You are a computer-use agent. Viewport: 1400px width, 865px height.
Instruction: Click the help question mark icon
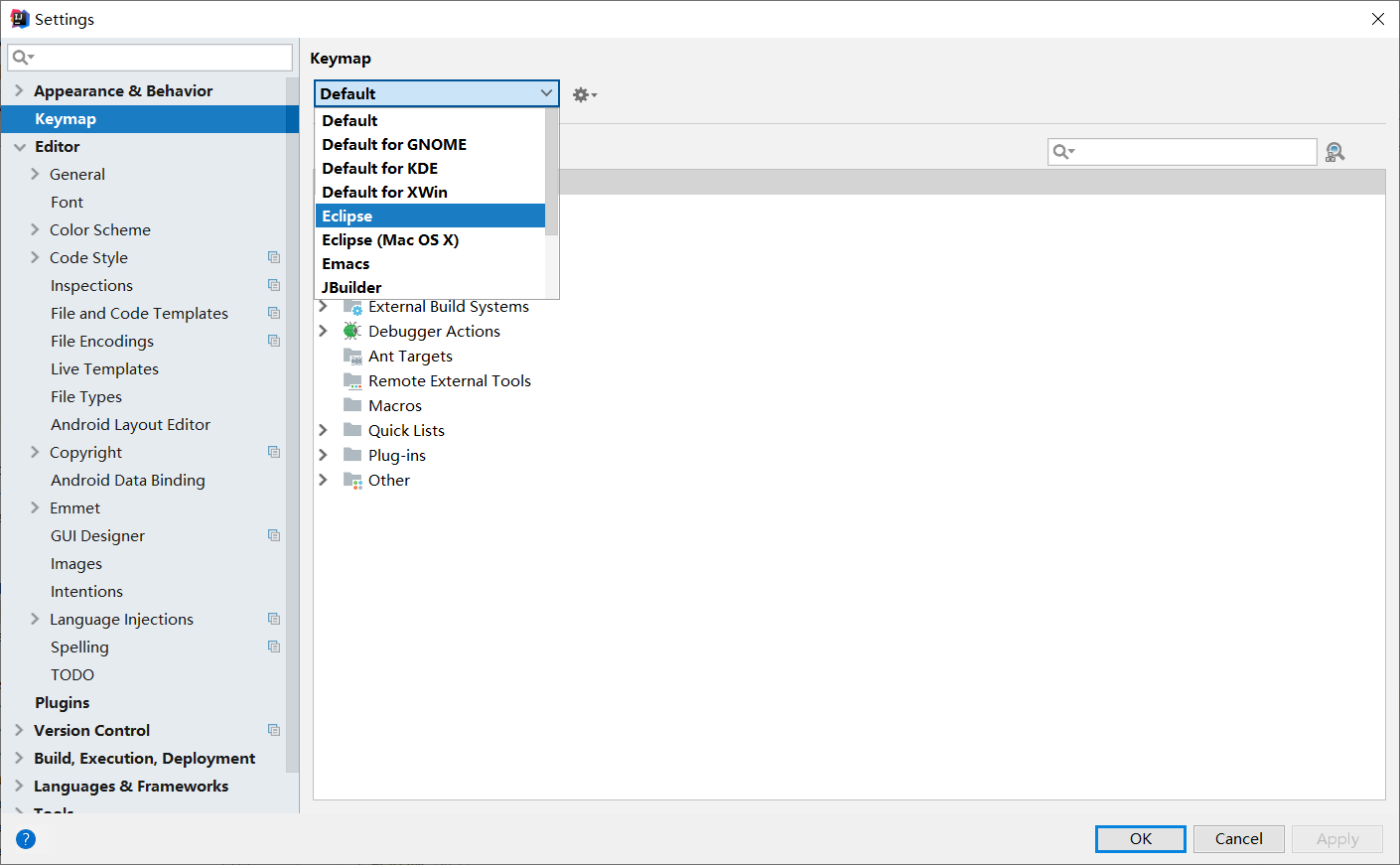[26, 838]
